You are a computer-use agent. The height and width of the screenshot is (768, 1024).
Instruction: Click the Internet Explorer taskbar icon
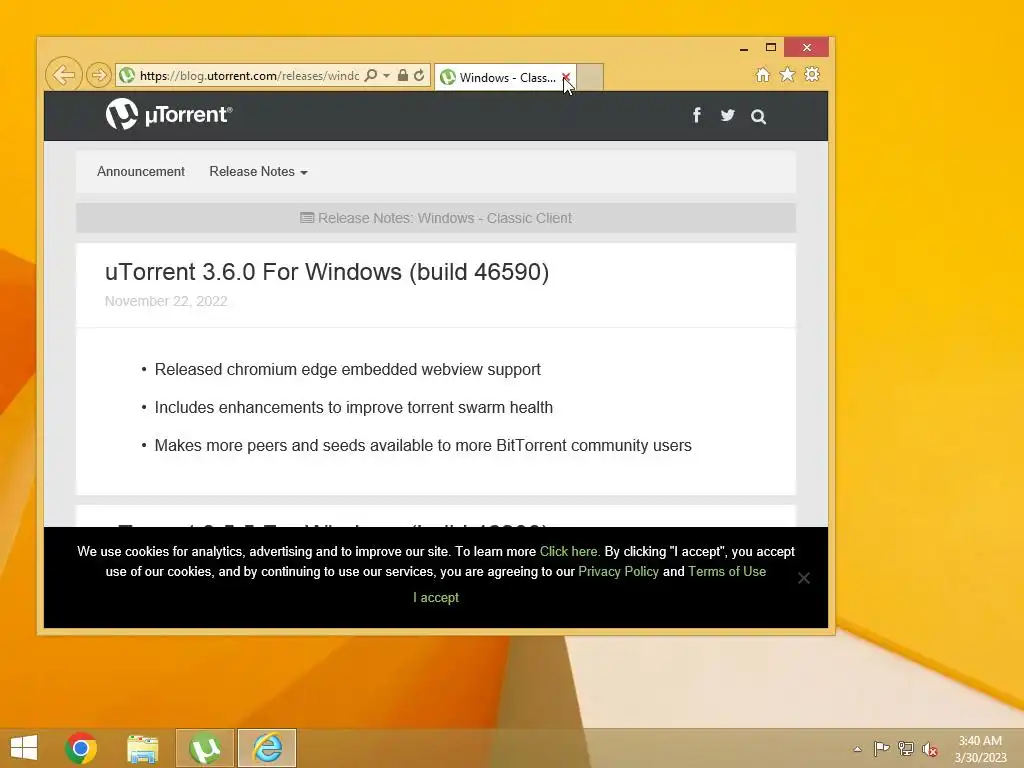(267, 748)
